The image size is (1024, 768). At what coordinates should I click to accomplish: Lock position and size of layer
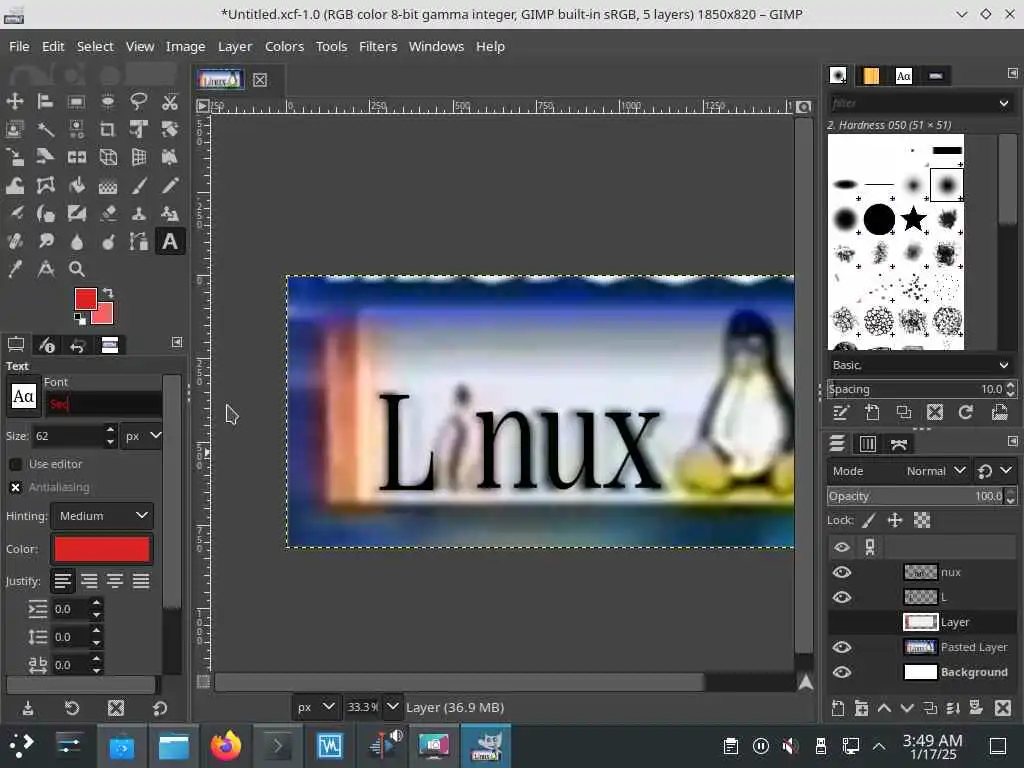coord(895,520)
